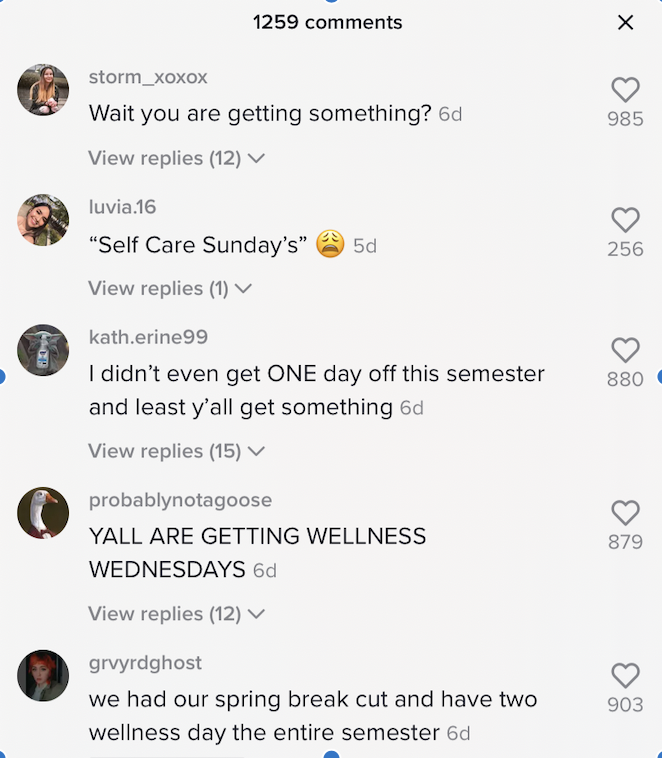Screen dimensions: 662x758
Task: Open luvia.16's avatar
Action: pos(44,220)
